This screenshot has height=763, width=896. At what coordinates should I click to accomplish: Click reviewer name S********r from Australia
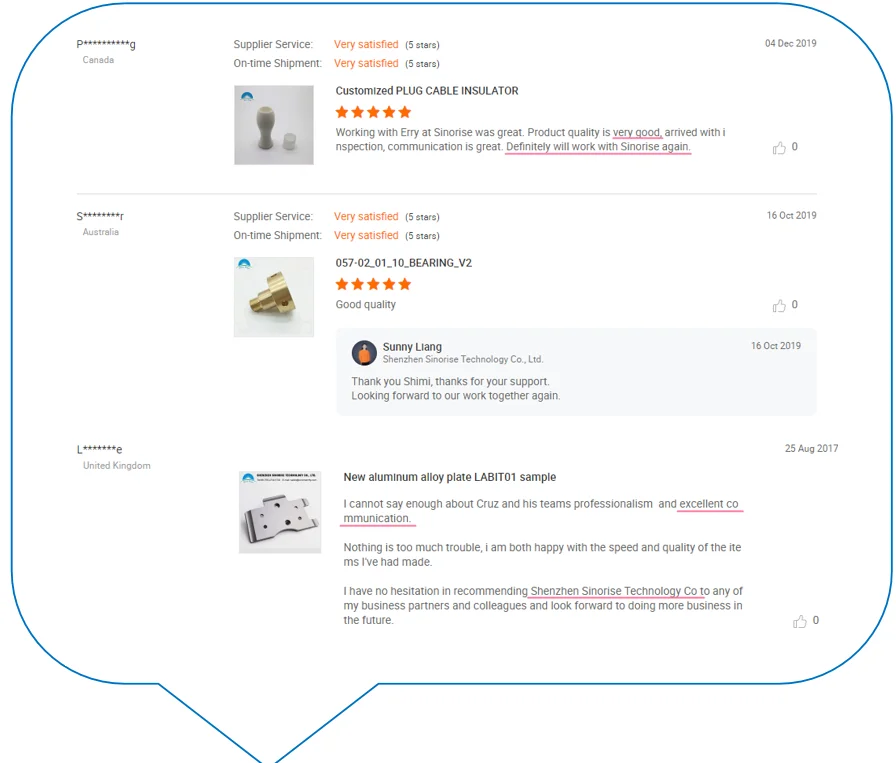[100, 216]
